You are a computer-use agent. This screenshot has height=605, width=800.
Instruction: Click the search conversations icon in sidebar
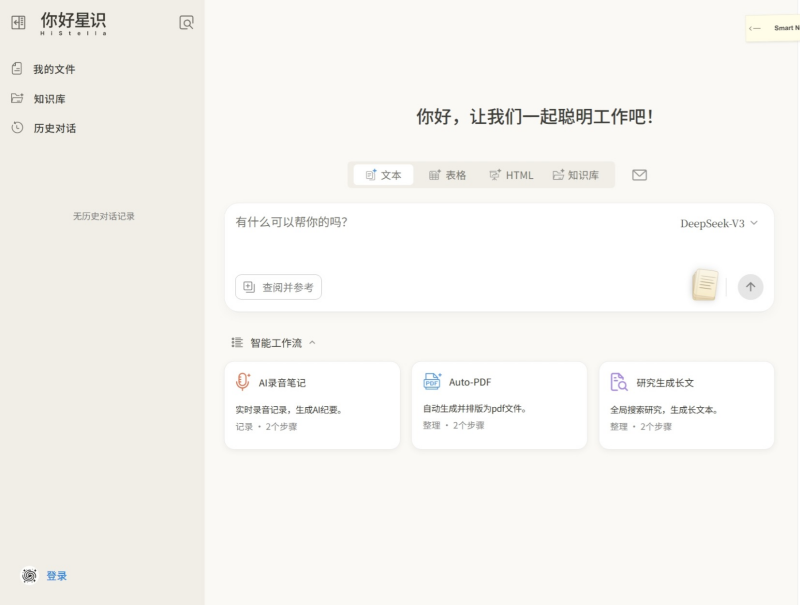[186, 22]
